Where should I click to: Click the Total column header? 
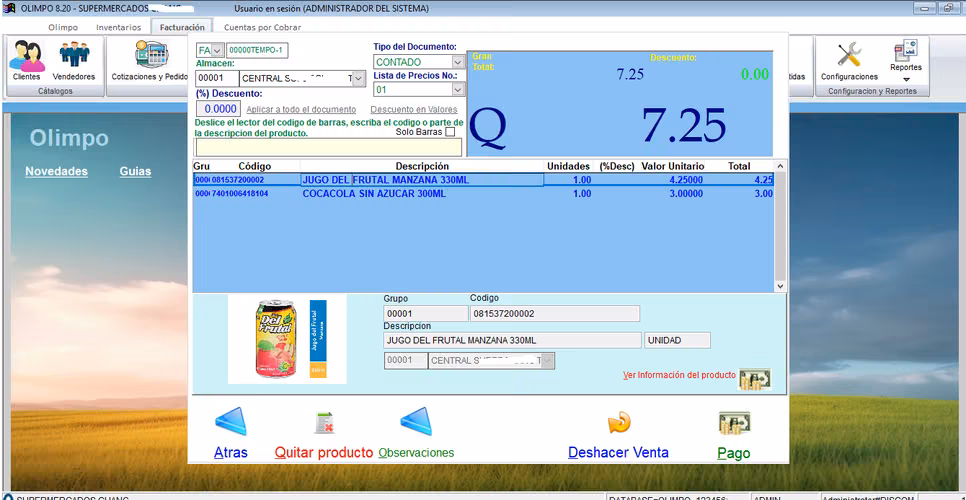coord(739,166)
